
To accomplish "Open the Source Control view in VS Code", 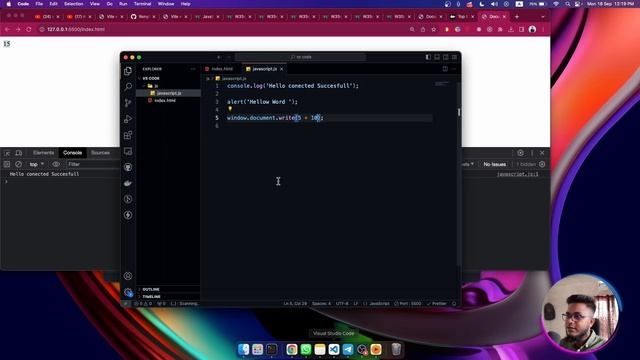I will (128, 103).
